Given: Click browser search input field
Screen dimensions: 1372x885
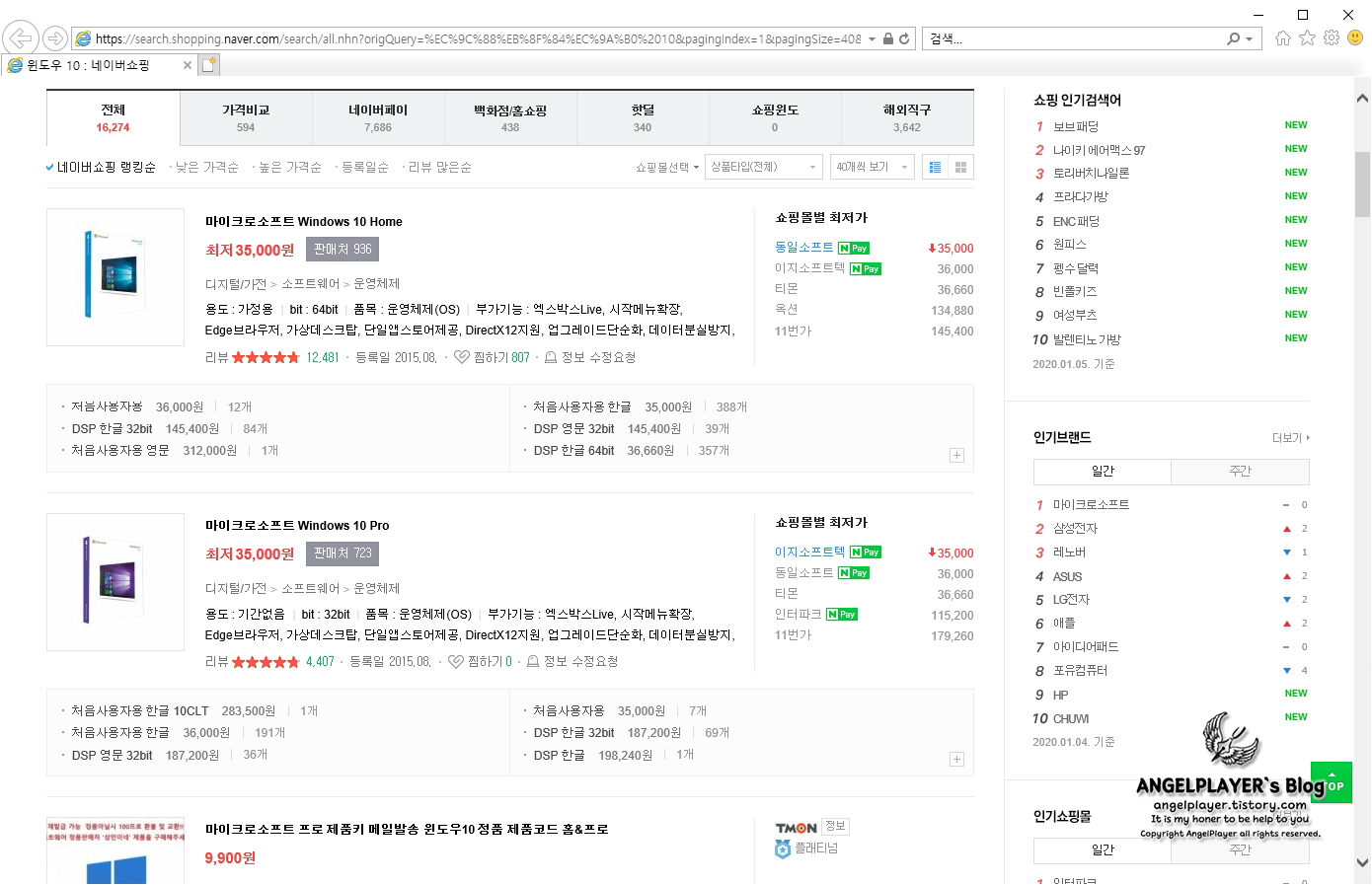Looking at the screenshot, I should tap(1074, 38).
